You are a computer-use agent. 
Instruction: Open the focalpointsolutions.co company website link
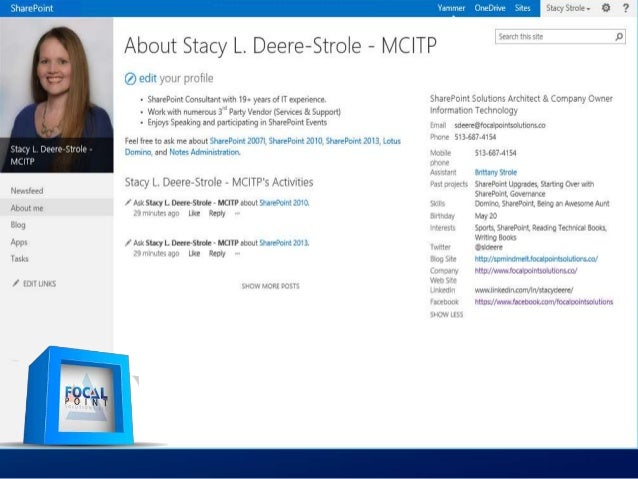[x=526, y=271]
